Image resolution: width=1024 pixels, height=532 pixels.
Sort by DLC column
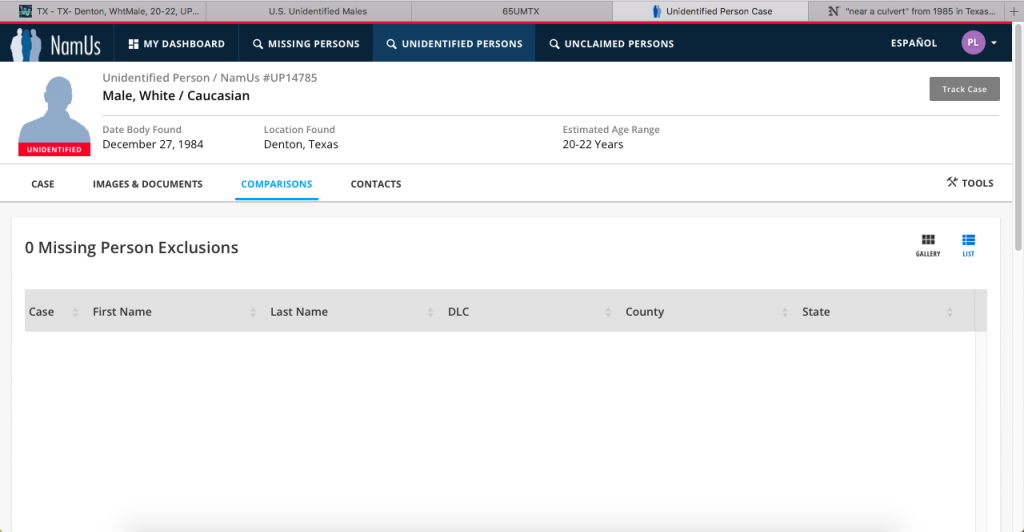458,312
